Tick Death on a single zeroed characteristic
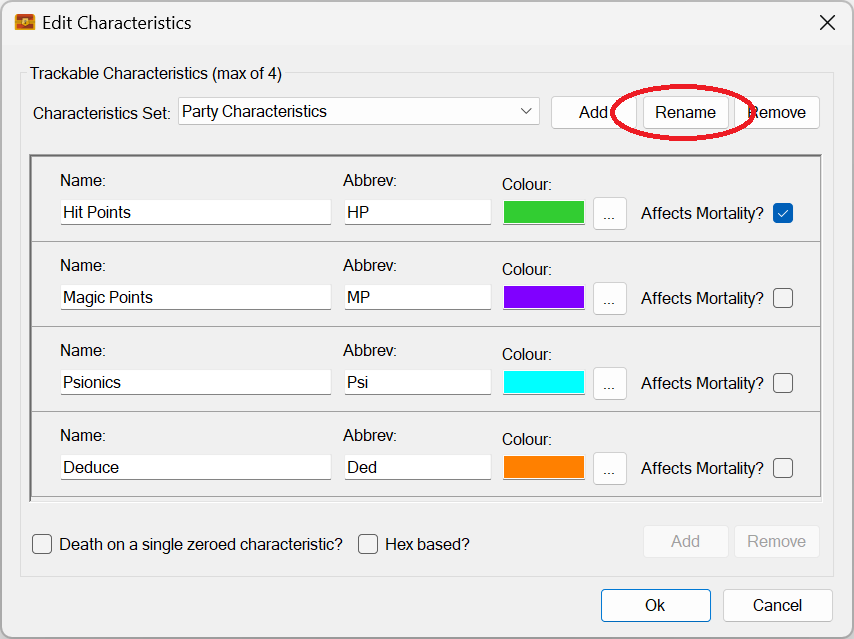The image size is (854, 639). 42,544
